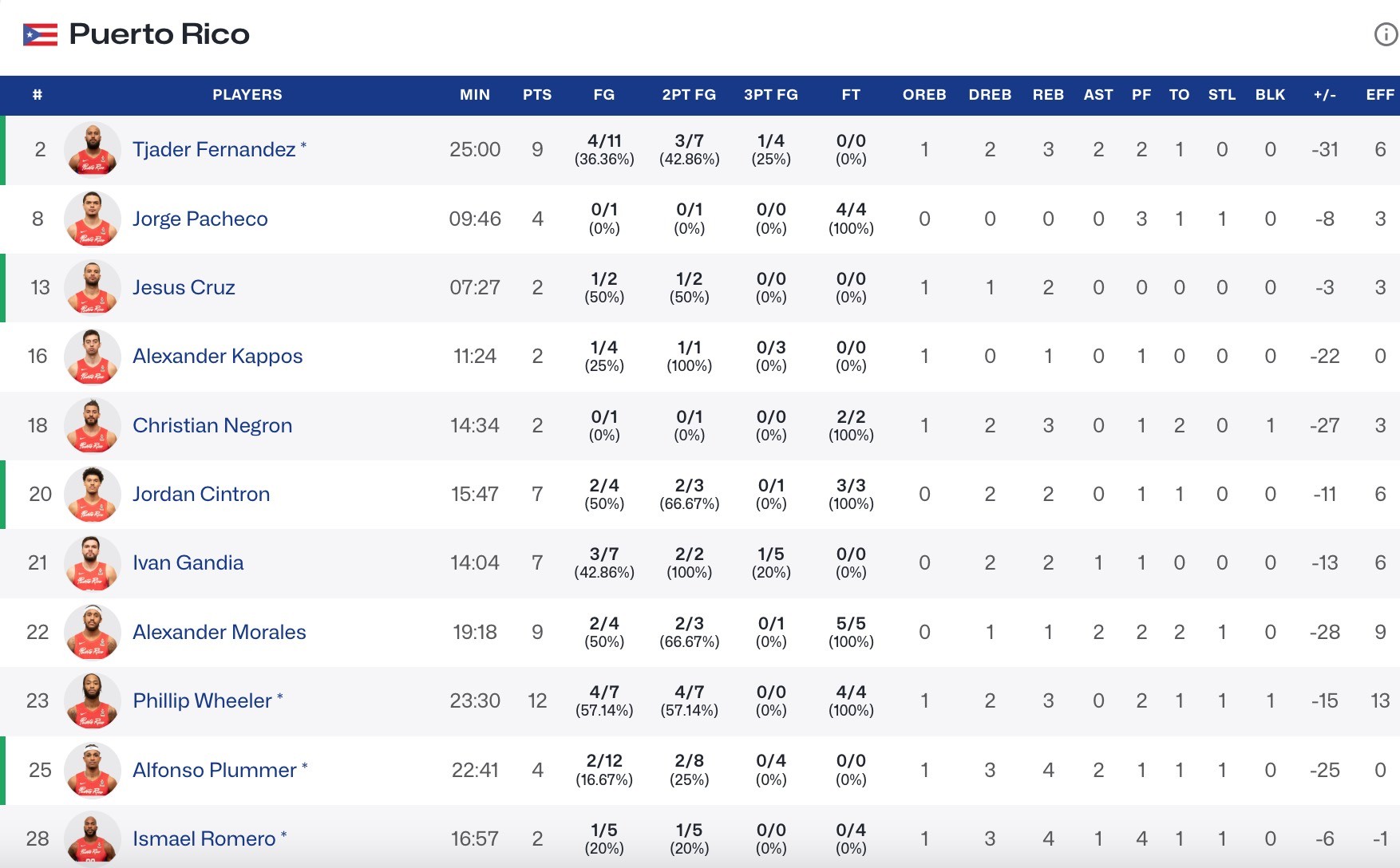
Task: Open Ivan Gandia's profile link
Action: tap(188, 562)
